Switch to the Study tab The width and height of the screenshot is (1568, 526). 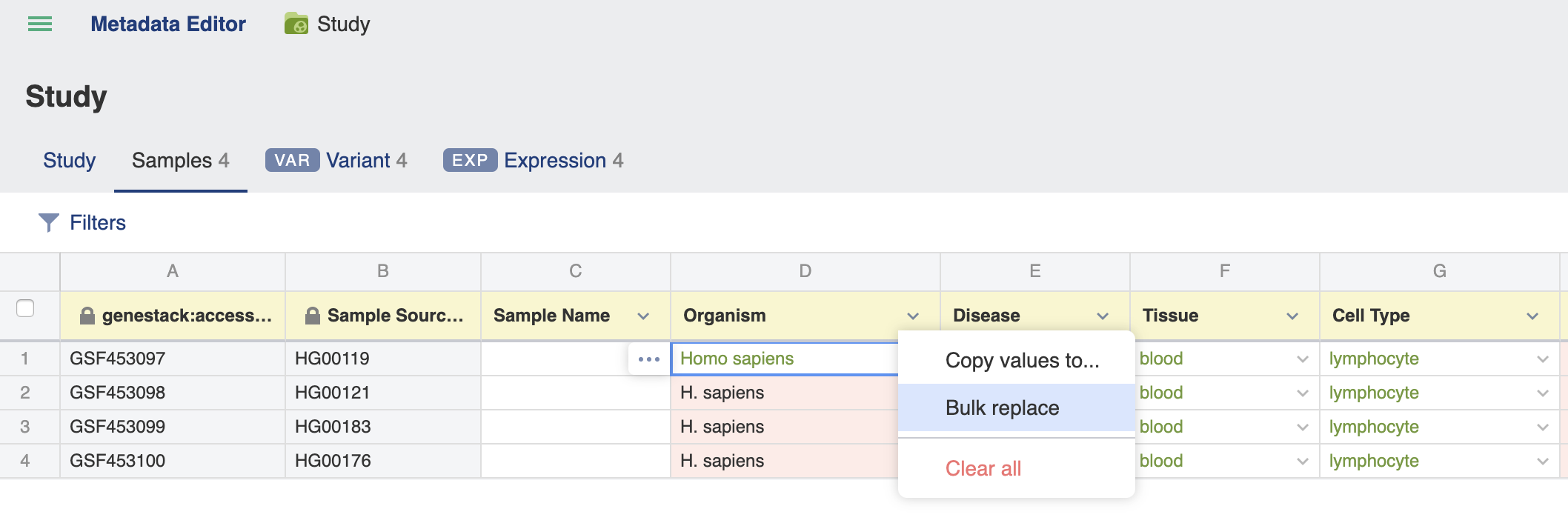pos(70,160)
